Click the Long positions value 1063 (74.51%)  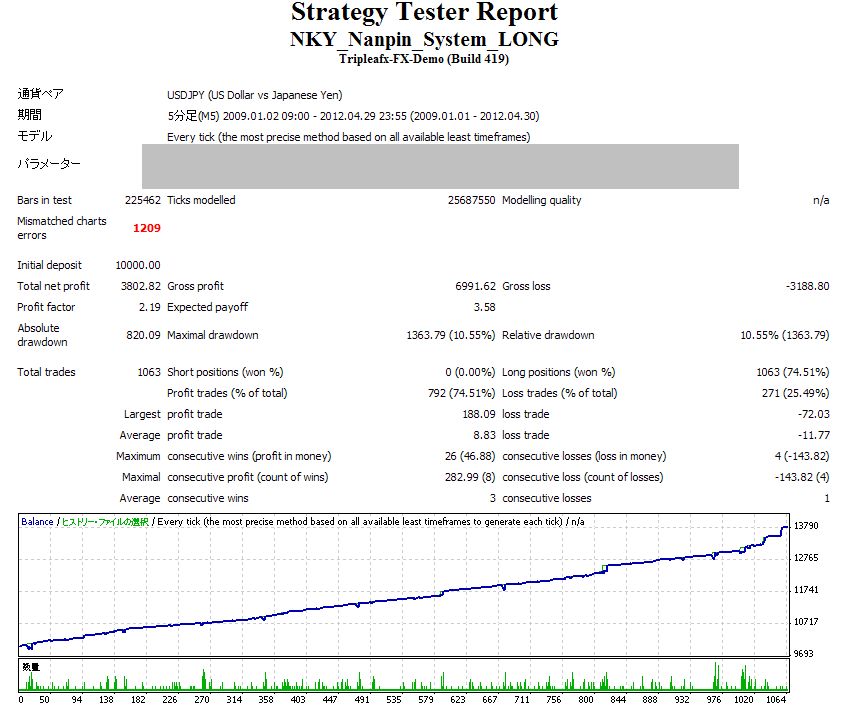point(792,373)
